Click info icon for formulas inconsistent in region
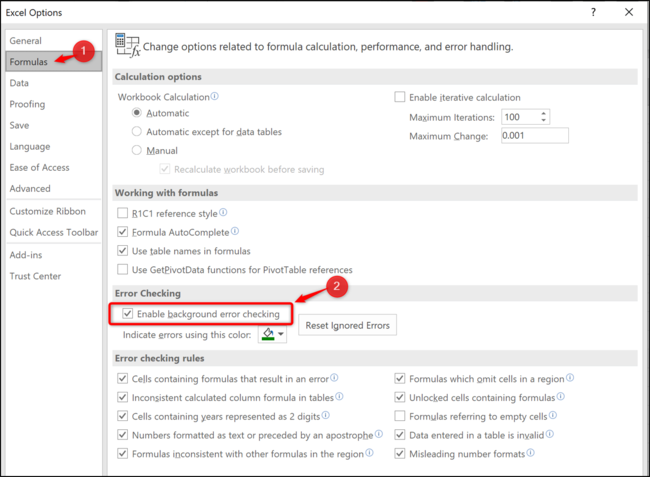The image size is (650, 477). coord(369,453)
